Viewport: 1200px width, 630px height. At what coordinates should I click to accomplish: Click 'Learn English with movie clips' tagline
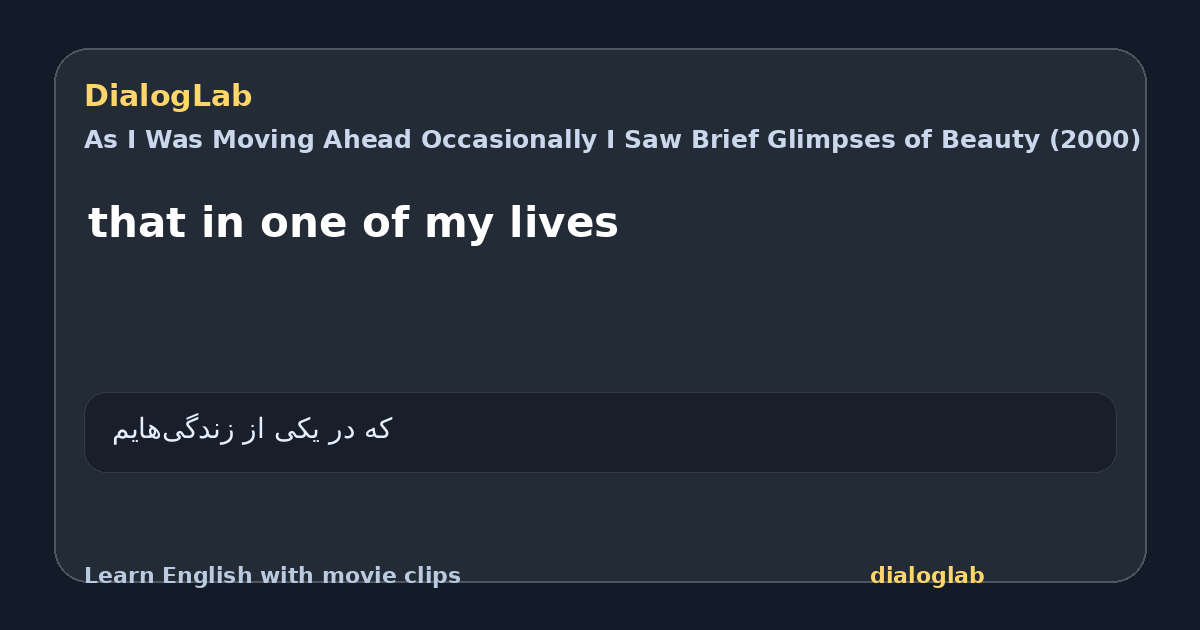click(272, 576)
